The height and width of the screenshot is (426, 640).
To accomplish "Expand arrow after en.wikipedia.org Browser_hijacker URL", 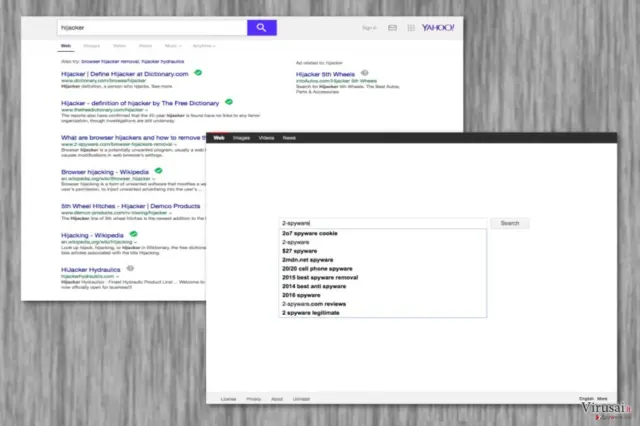I will (x=153, y=179).
